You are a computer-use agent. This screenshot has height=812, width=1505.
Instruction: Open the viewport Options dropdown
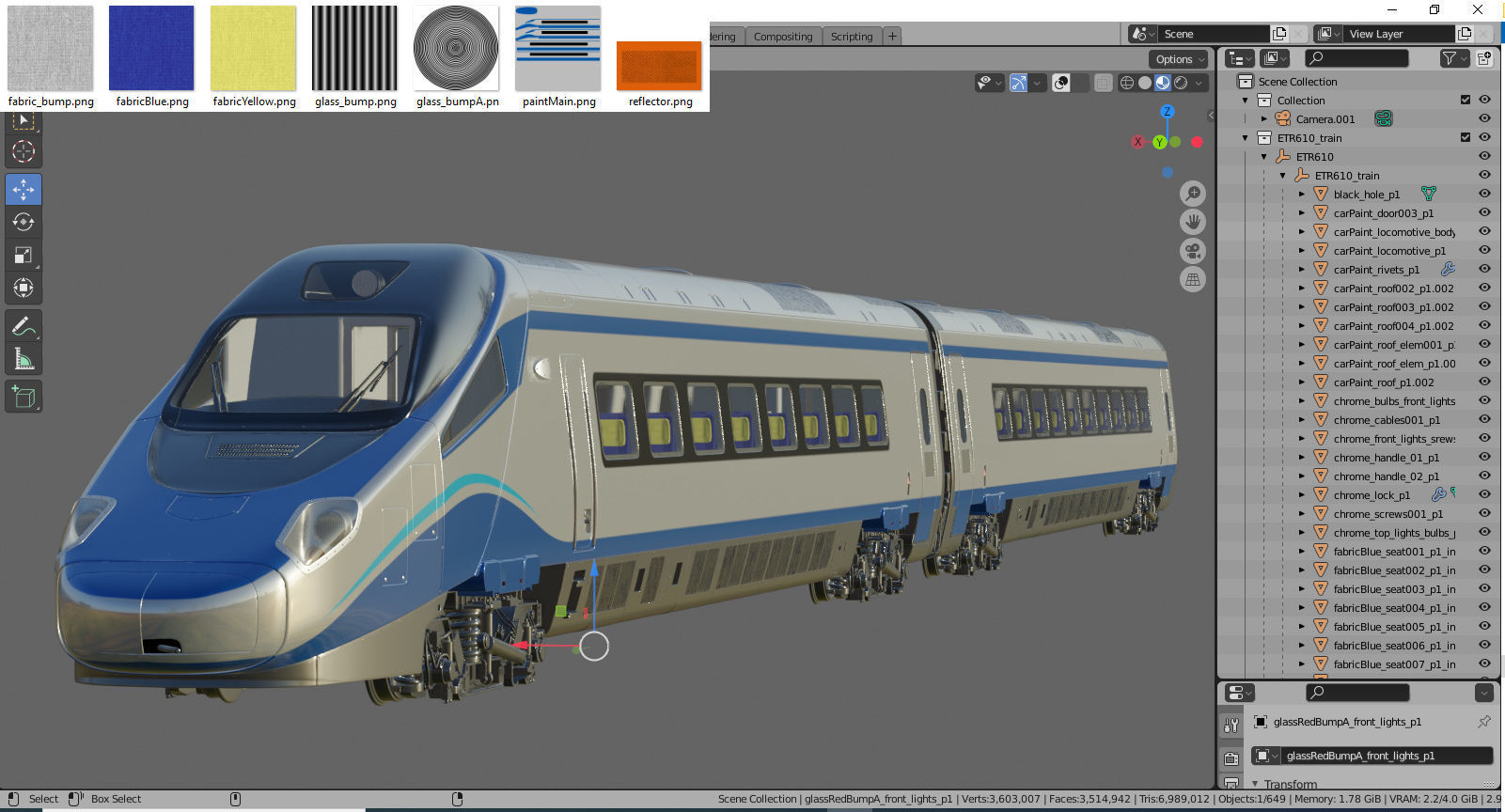click(1178, 59)
